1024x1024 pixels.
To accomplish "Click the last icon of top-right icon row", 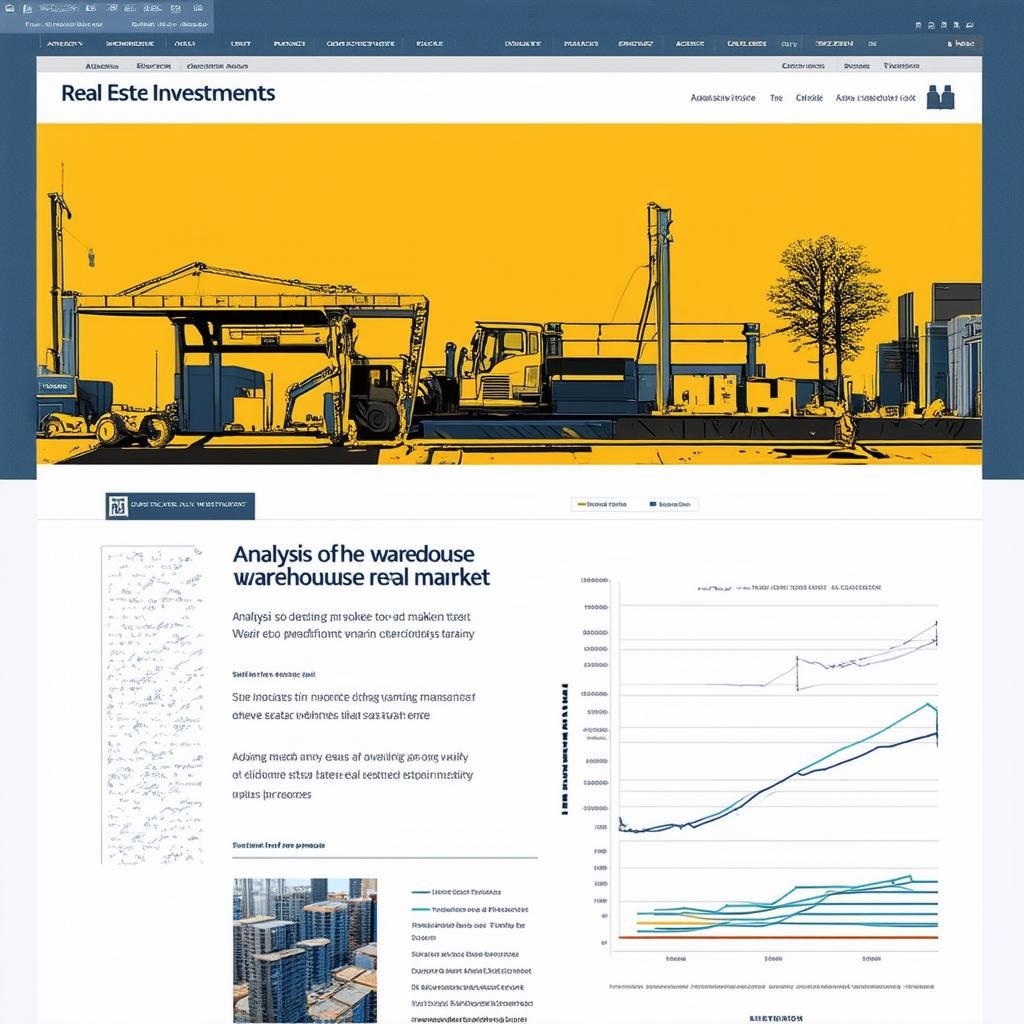I will pyautogui.click(x=970, y=25).
